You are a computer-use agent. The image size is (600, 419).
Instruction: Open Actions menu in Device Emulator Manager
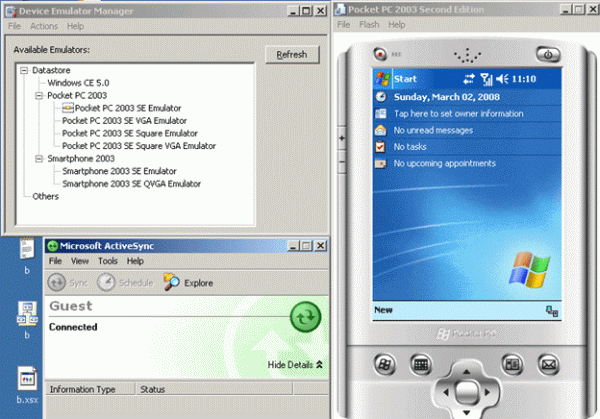tap(44, 26)
